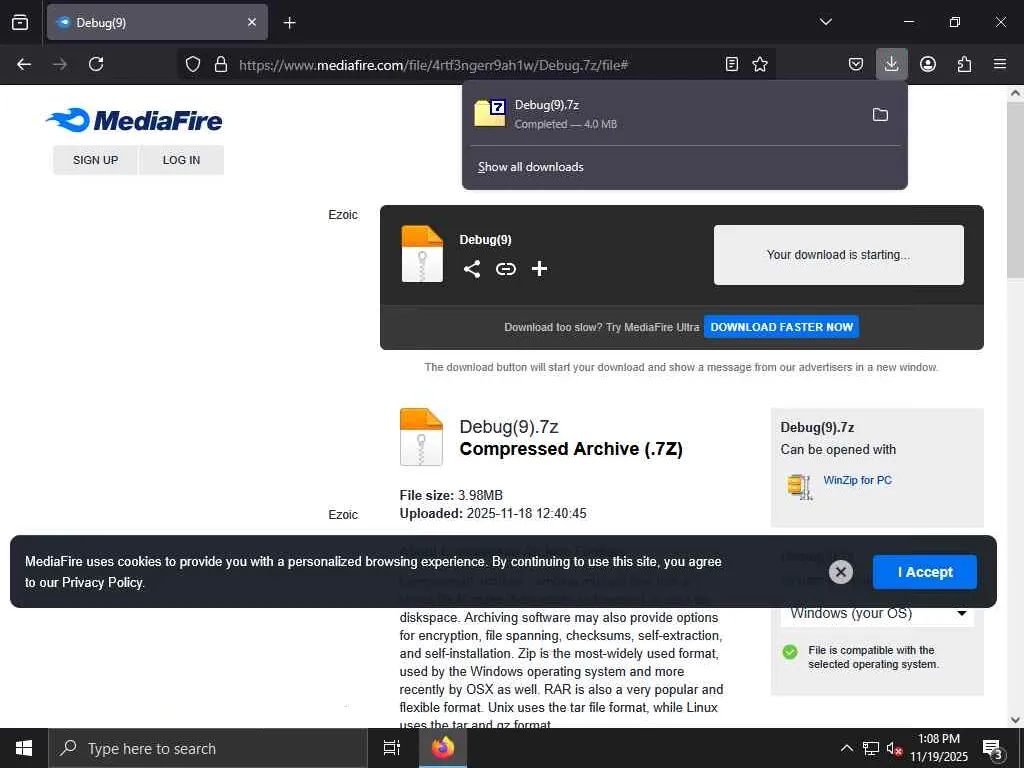
Task: Open Task View on the taskbar
Action: (x=392, y=748)
